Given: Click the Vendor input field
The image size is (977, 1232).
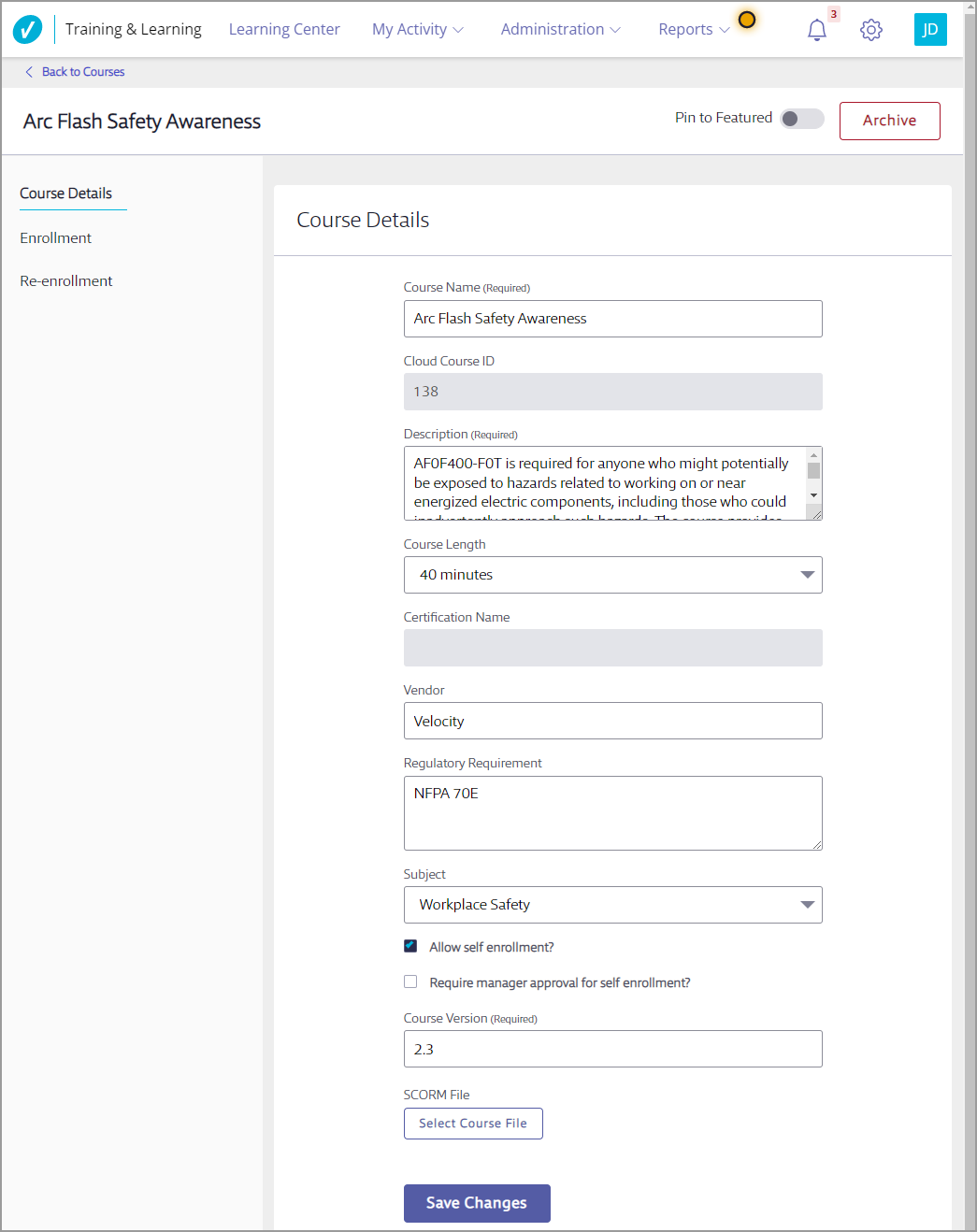Looking at the screenshot, I should (613, 721).
